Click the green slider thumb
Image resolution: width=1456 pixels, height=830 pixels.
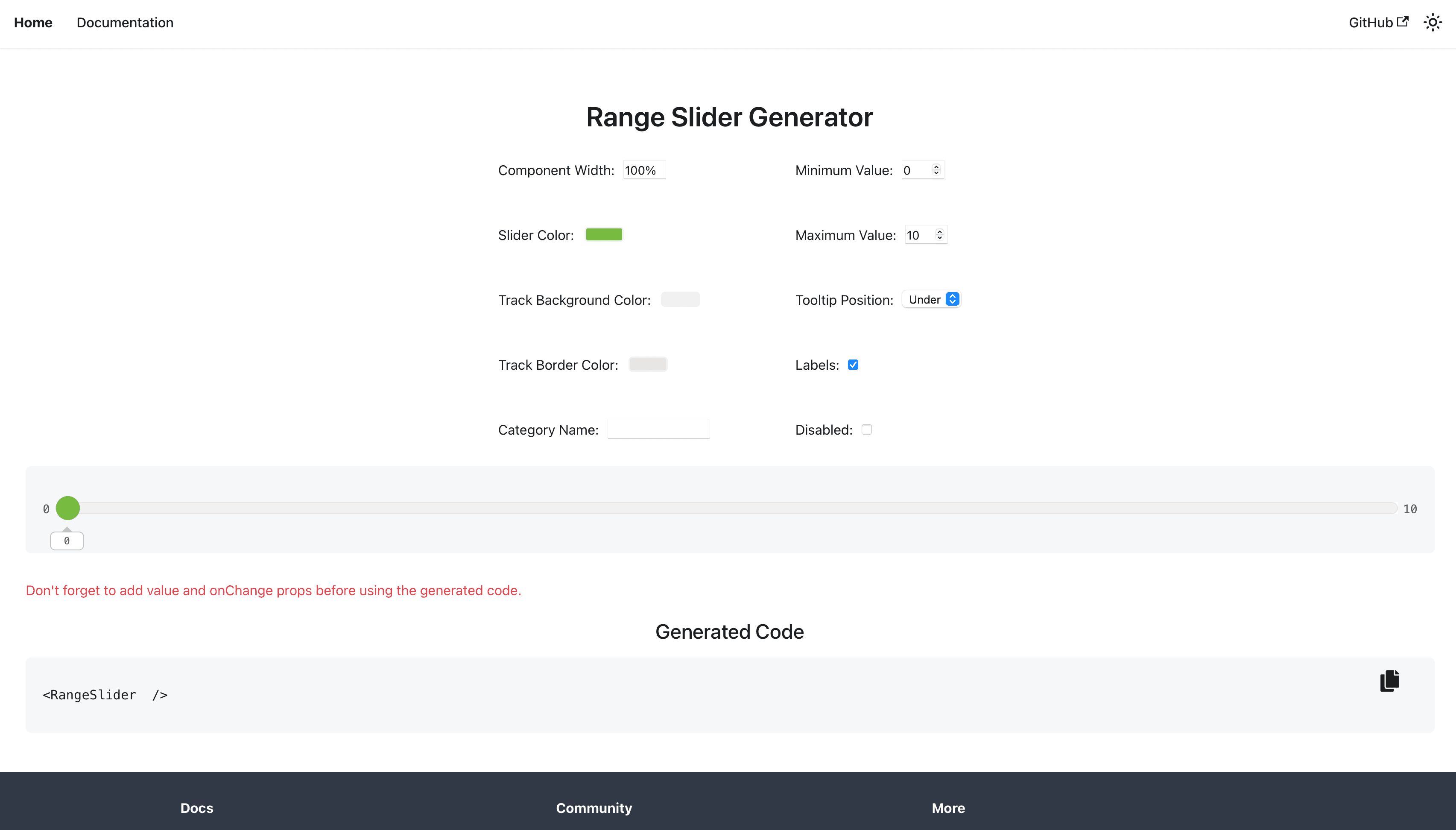pos(68,508)
